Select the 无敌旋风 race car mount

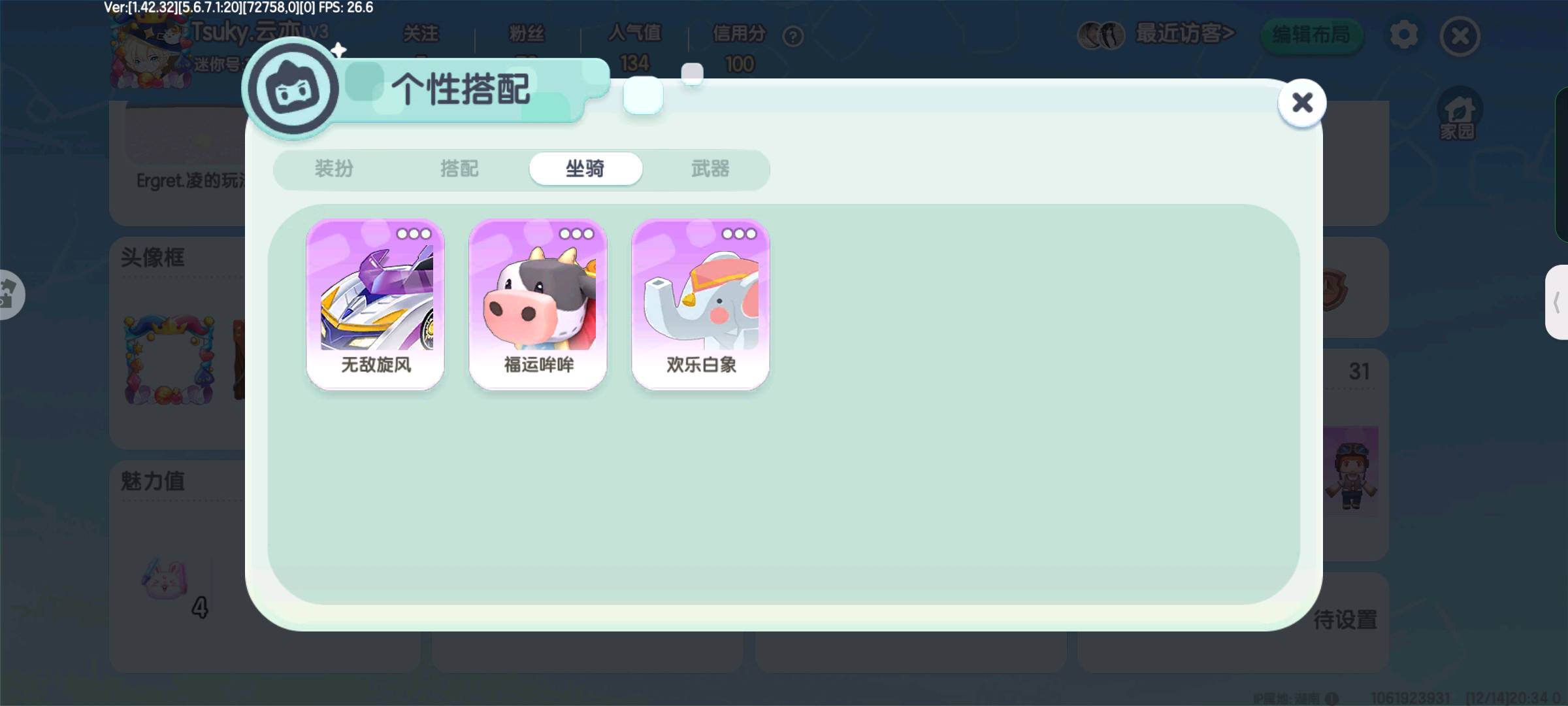coord(375,304)
